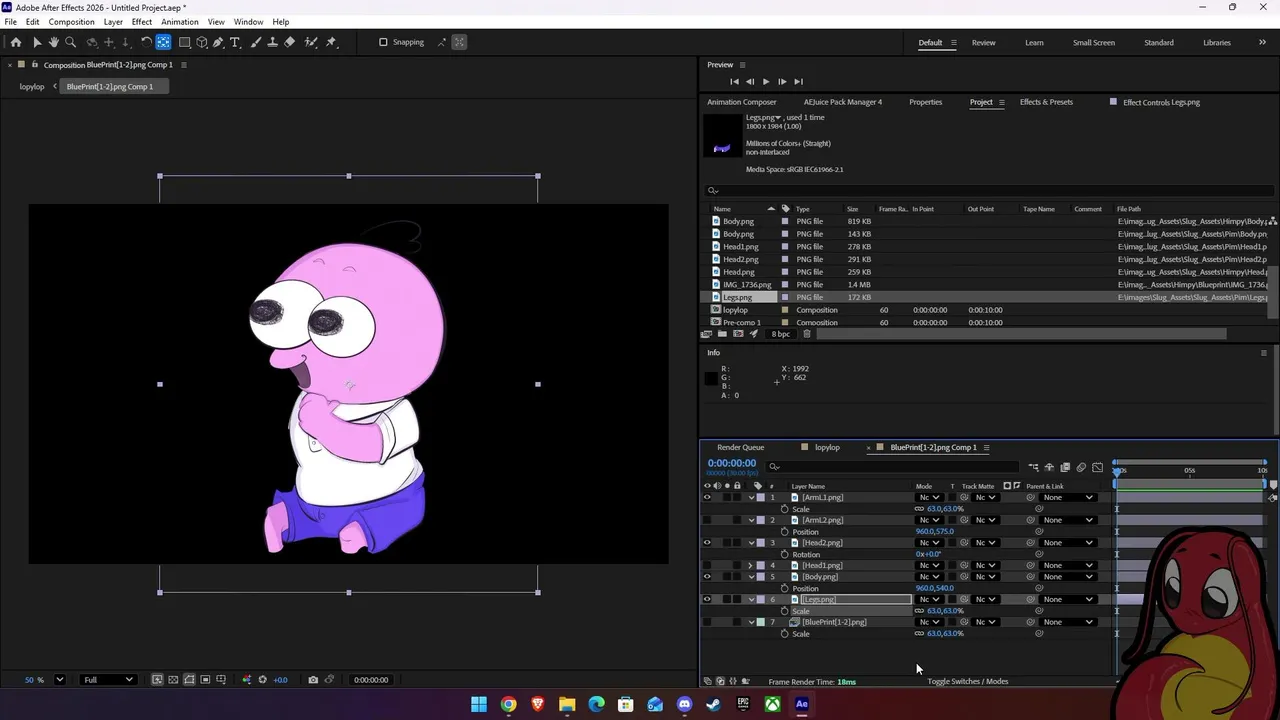Switch to the Small Screen workspace

click(x=1094, y=42)
